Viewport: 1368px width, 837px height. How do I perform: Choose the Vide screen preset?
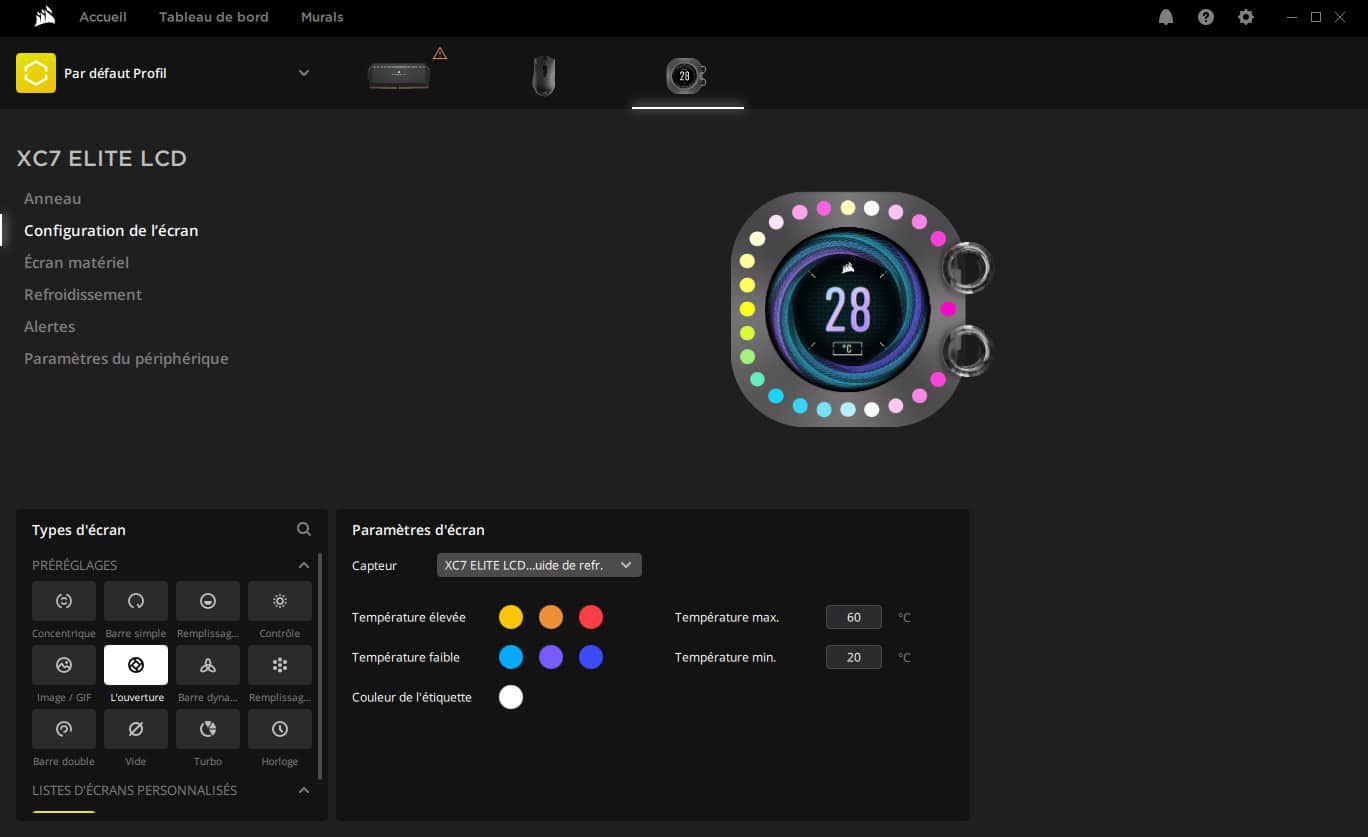(136, 729)
